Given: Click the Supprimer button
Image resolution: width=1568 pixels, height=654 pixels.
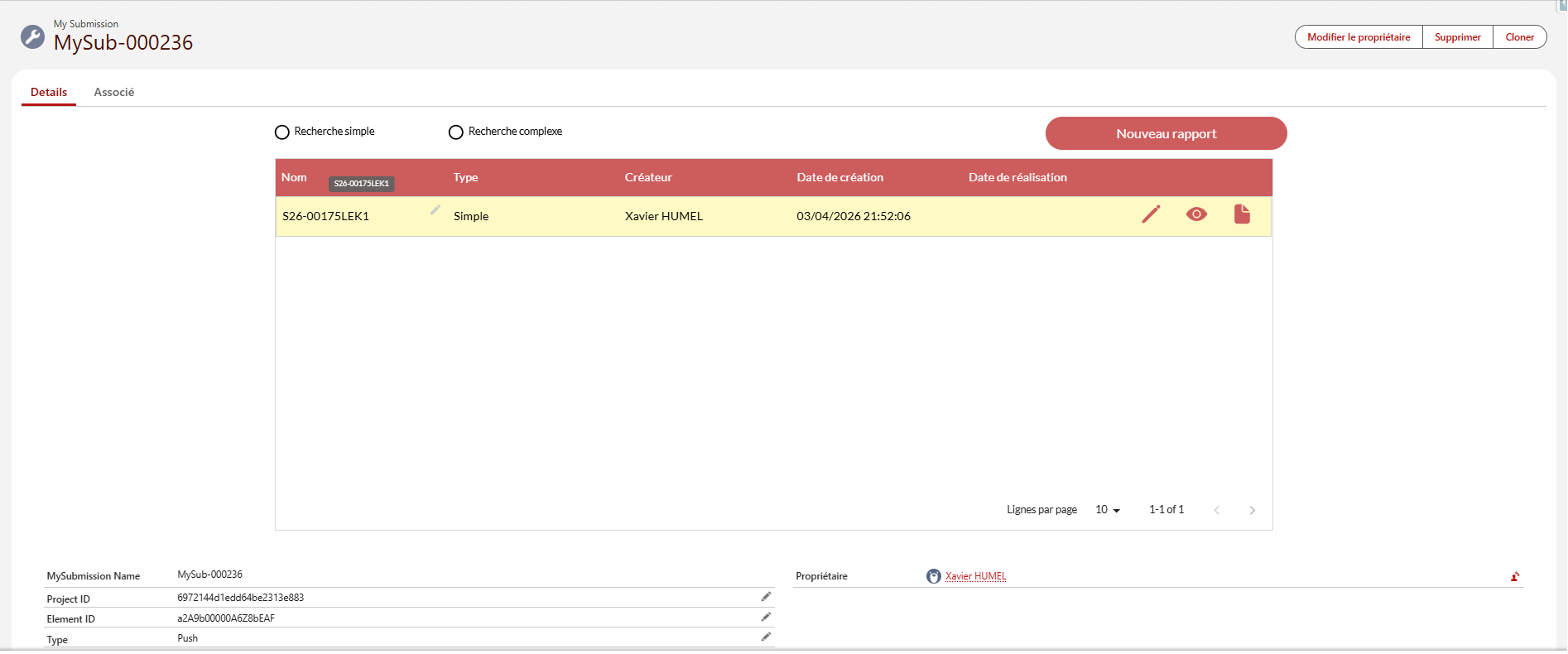Looking at the screenshot, I should pyautogui.click(x=1458, y=37).
